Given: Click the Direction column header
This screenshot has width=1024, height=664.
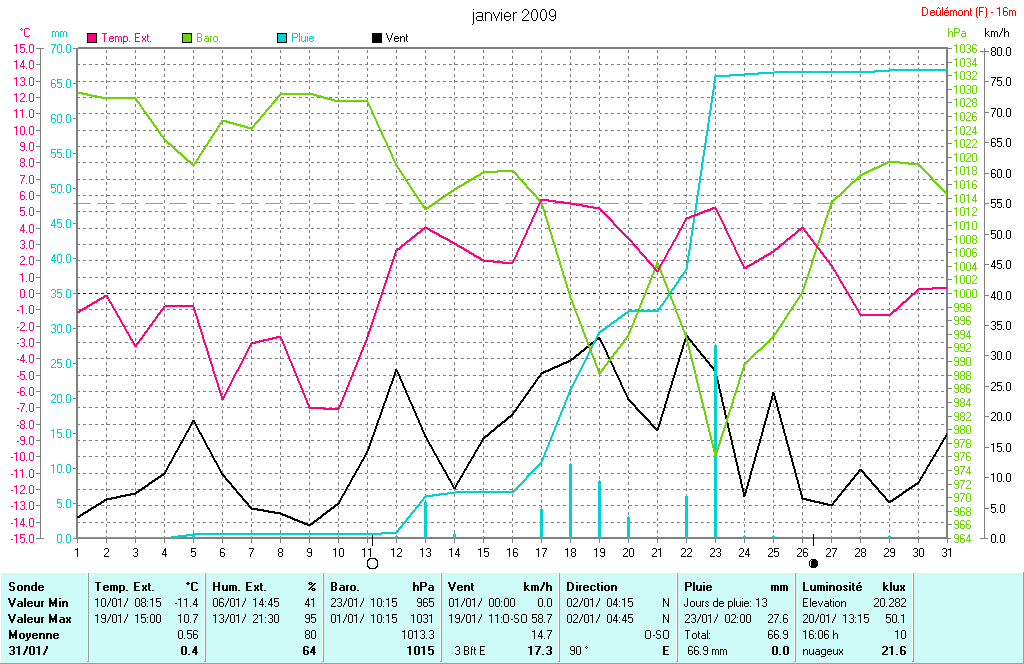Looking at the screenshot, I should point(592,587).
